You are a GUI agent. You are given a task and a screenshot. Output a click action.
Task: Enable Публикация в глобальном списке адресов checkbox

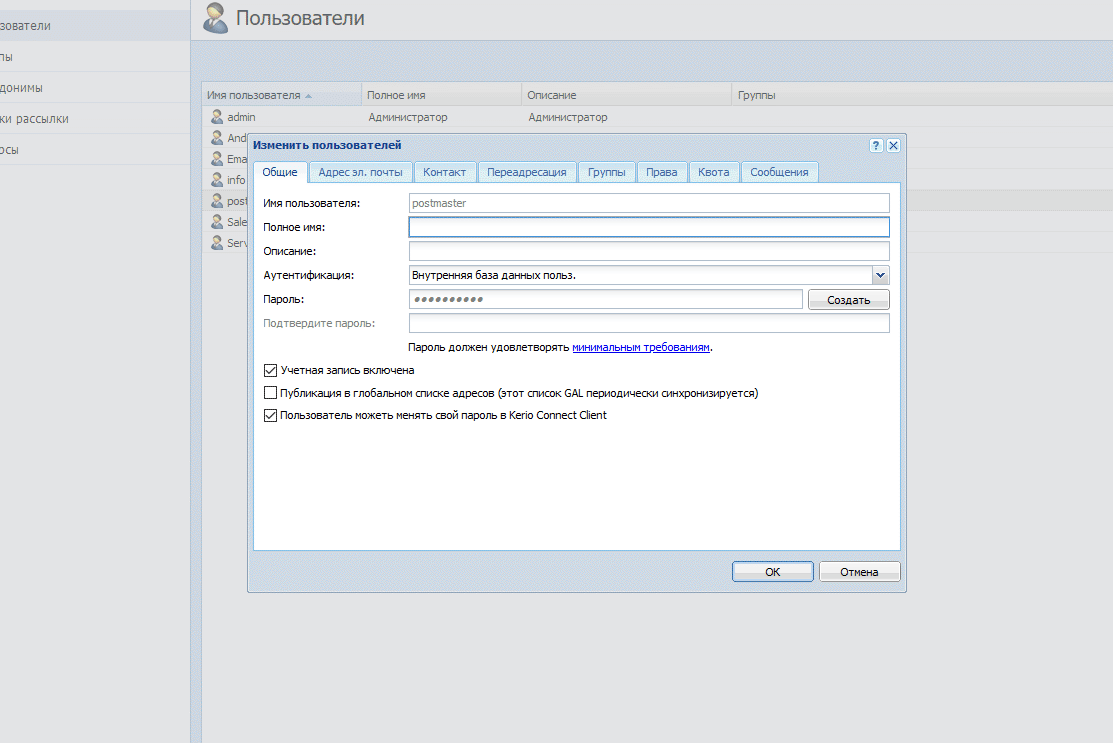click(270, 393)
